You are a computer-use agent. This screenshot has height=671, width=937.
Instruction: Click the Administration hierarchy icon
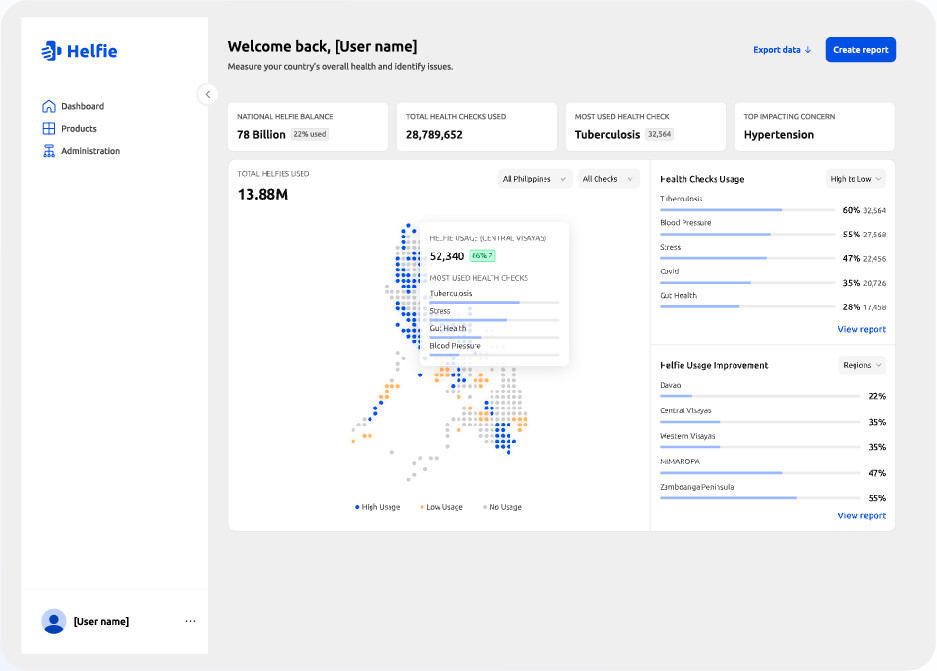point(48,151)
